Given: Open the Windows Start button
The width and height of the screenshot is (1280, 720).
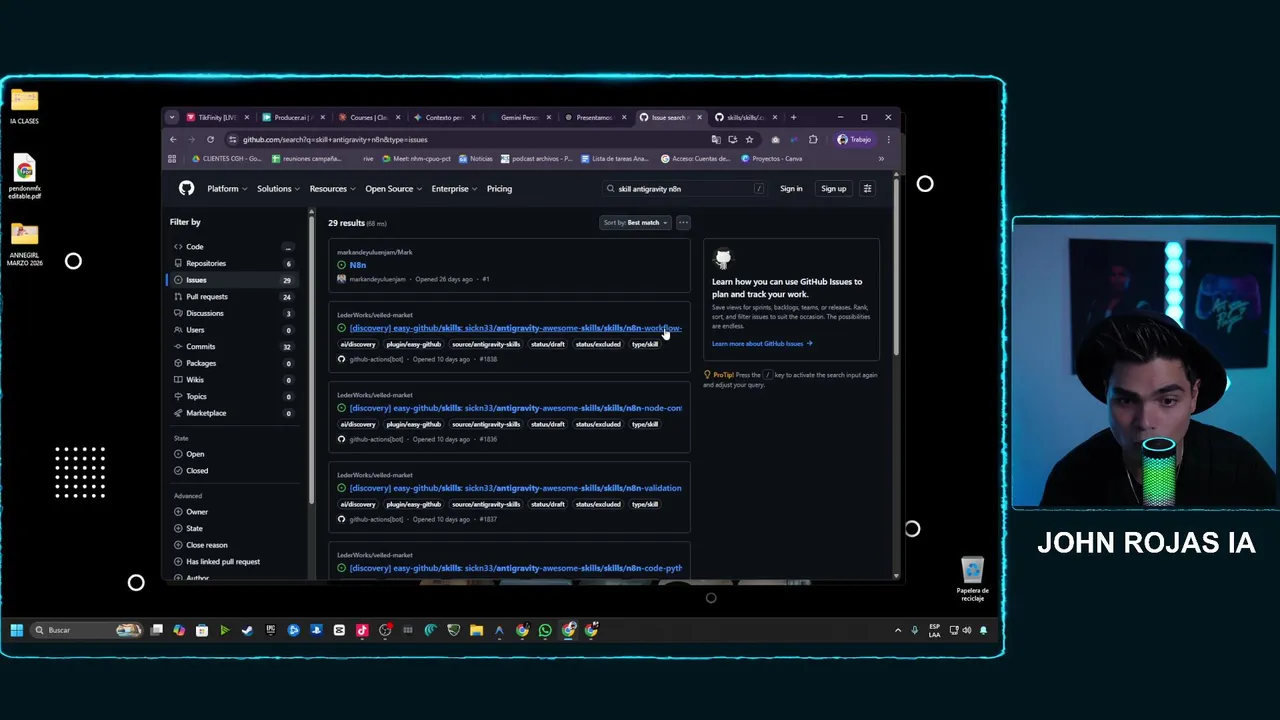Looking at the screenshot, I should coord(17,630).
